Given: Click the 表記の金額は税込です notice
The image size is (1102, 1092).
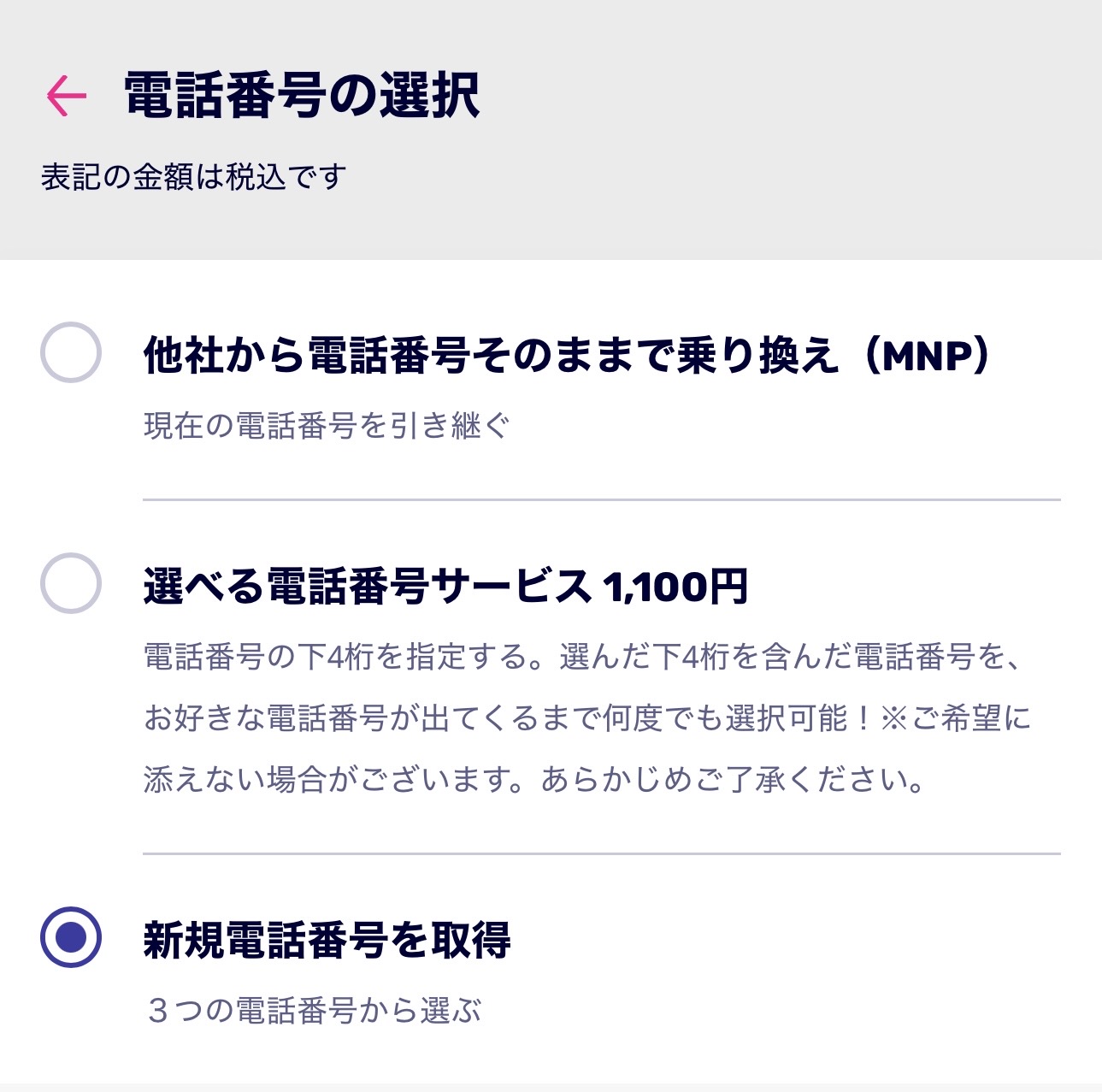Looking at the screenshot, I should coord(193,177).
